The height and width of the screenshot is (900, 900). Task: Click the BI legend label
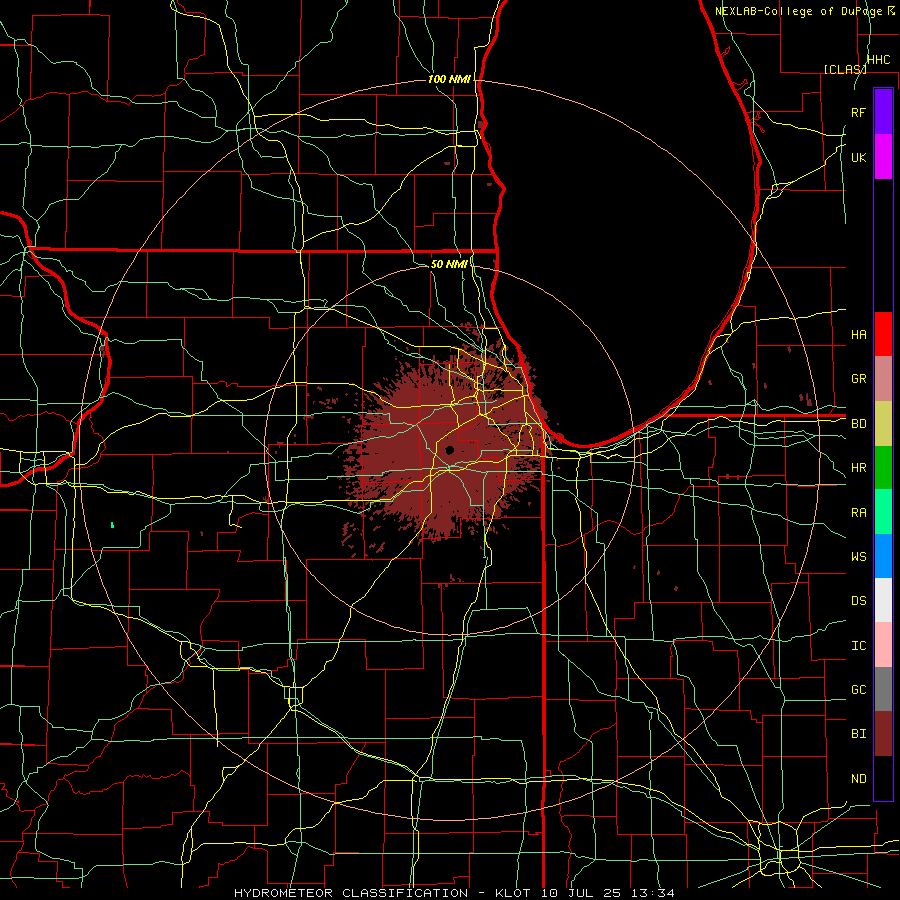tap(858, 734)
